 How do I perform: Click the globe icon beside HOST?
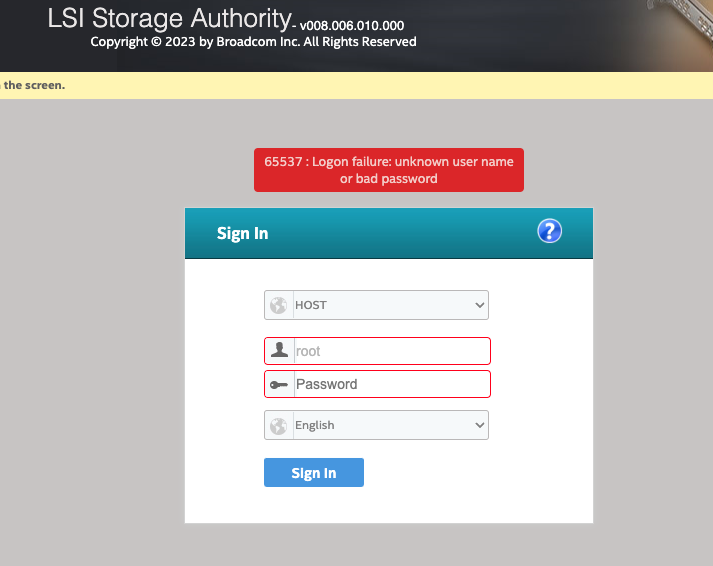(279, 305)
